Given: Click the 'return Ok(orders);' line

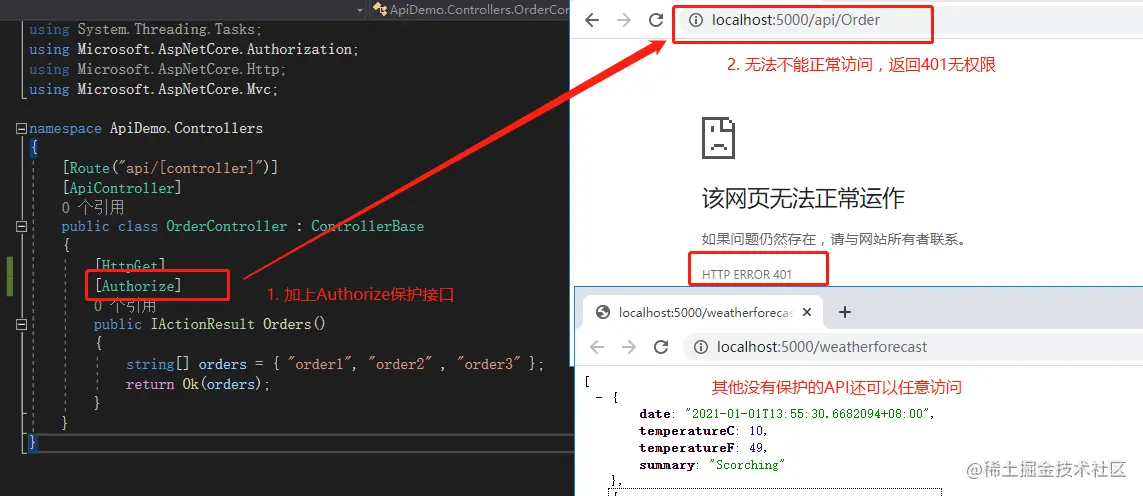Looking at the screenshot, I should 198,384.
